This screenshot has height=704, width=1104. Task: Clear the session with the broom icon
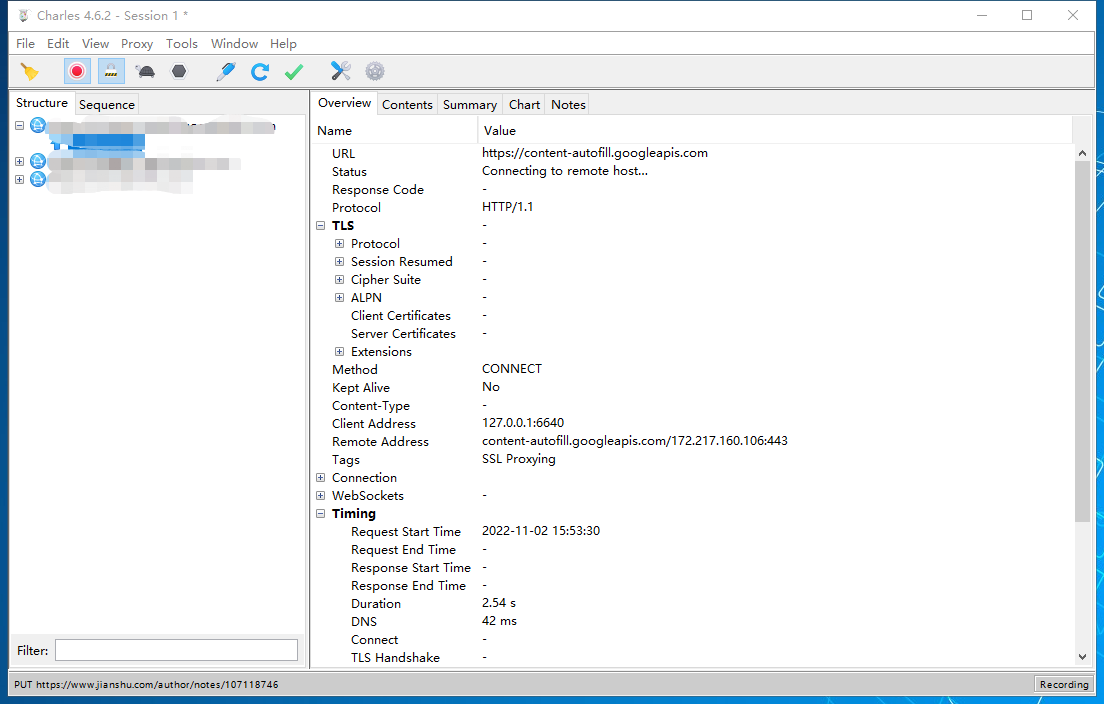pos(30,71)
